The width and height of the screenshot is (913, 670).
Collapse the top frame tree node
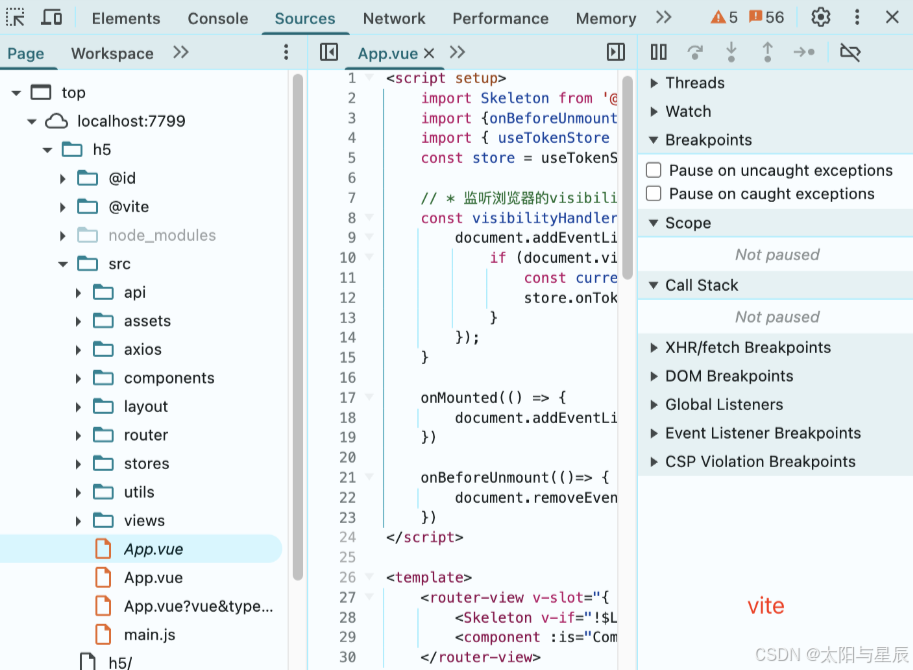click(x=16, y=93)
